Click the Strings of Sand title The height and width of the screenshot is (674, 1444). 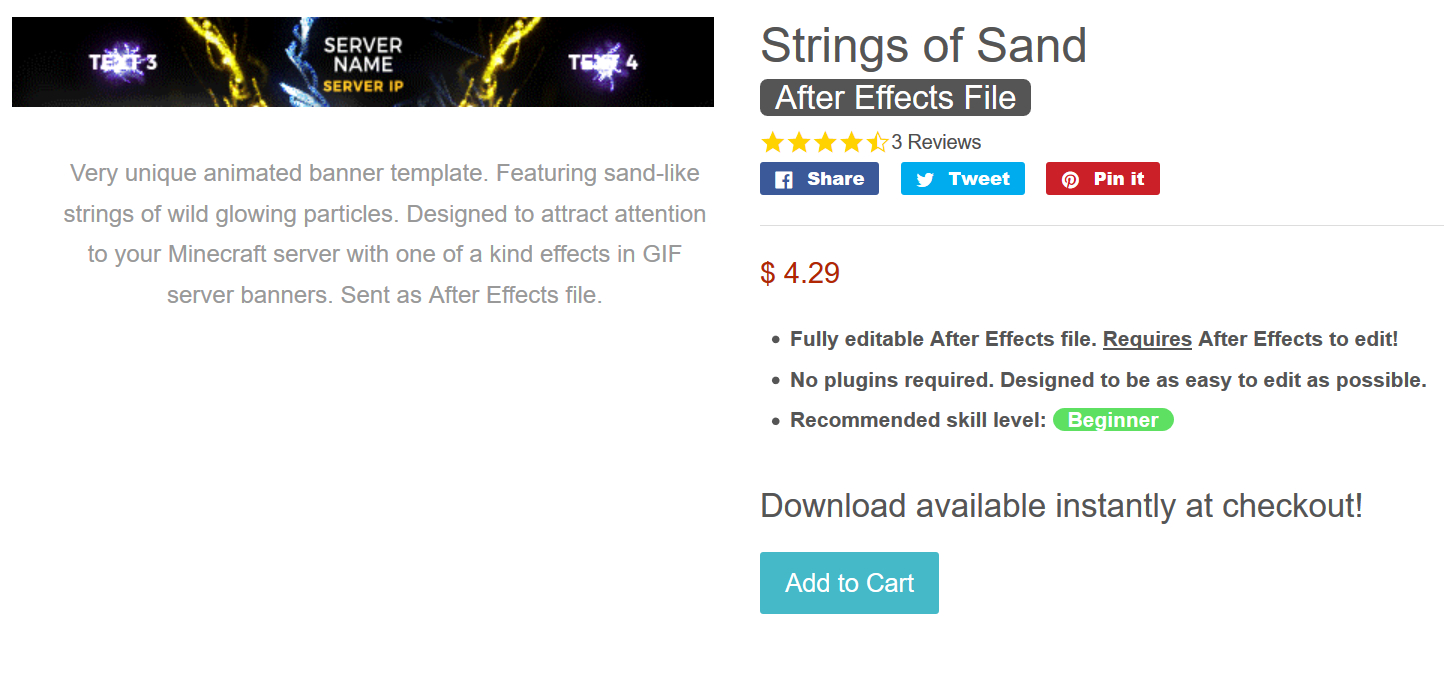923,45
